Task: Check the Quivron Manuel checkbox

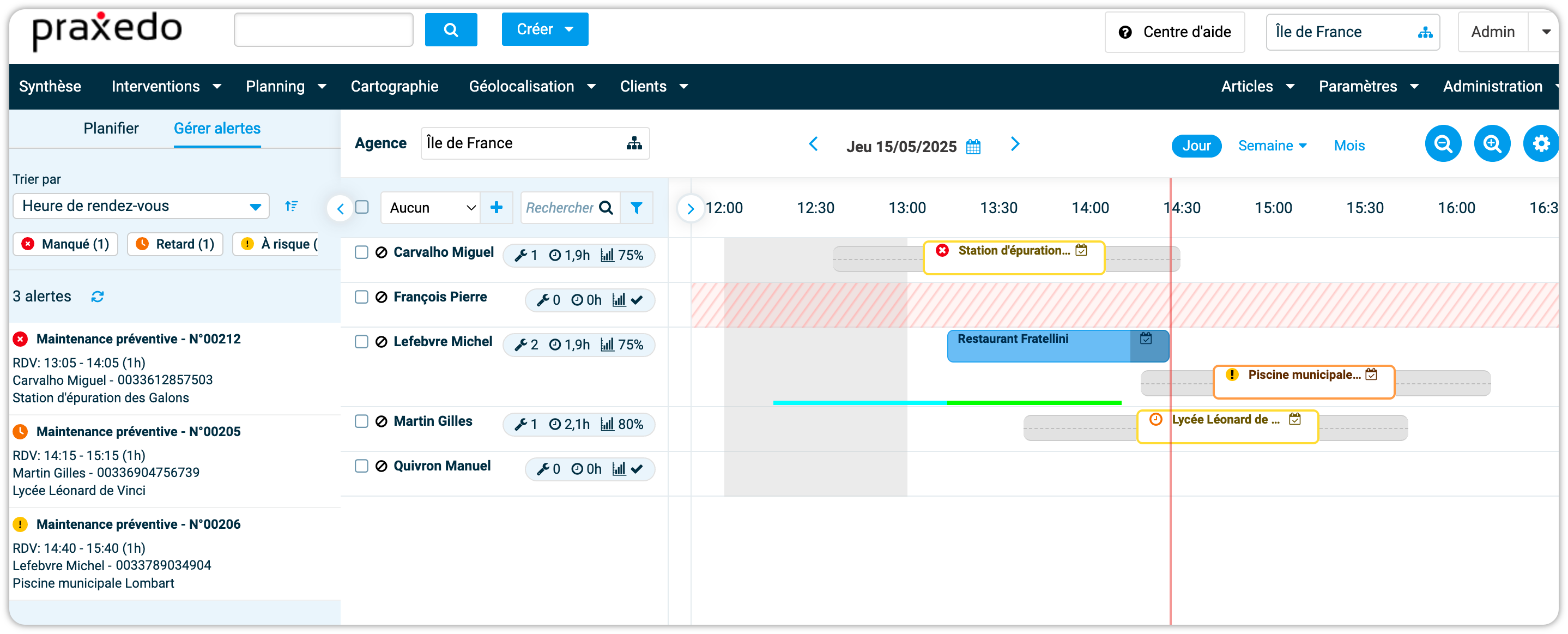Action: click(361, 466)
